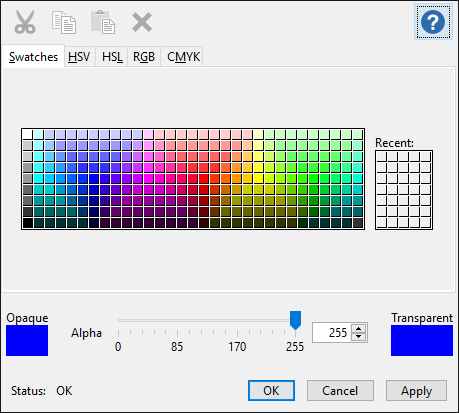The image size is (459, 413).
Task: Confirm the color with the OK button
Action: tap(271, 391)
